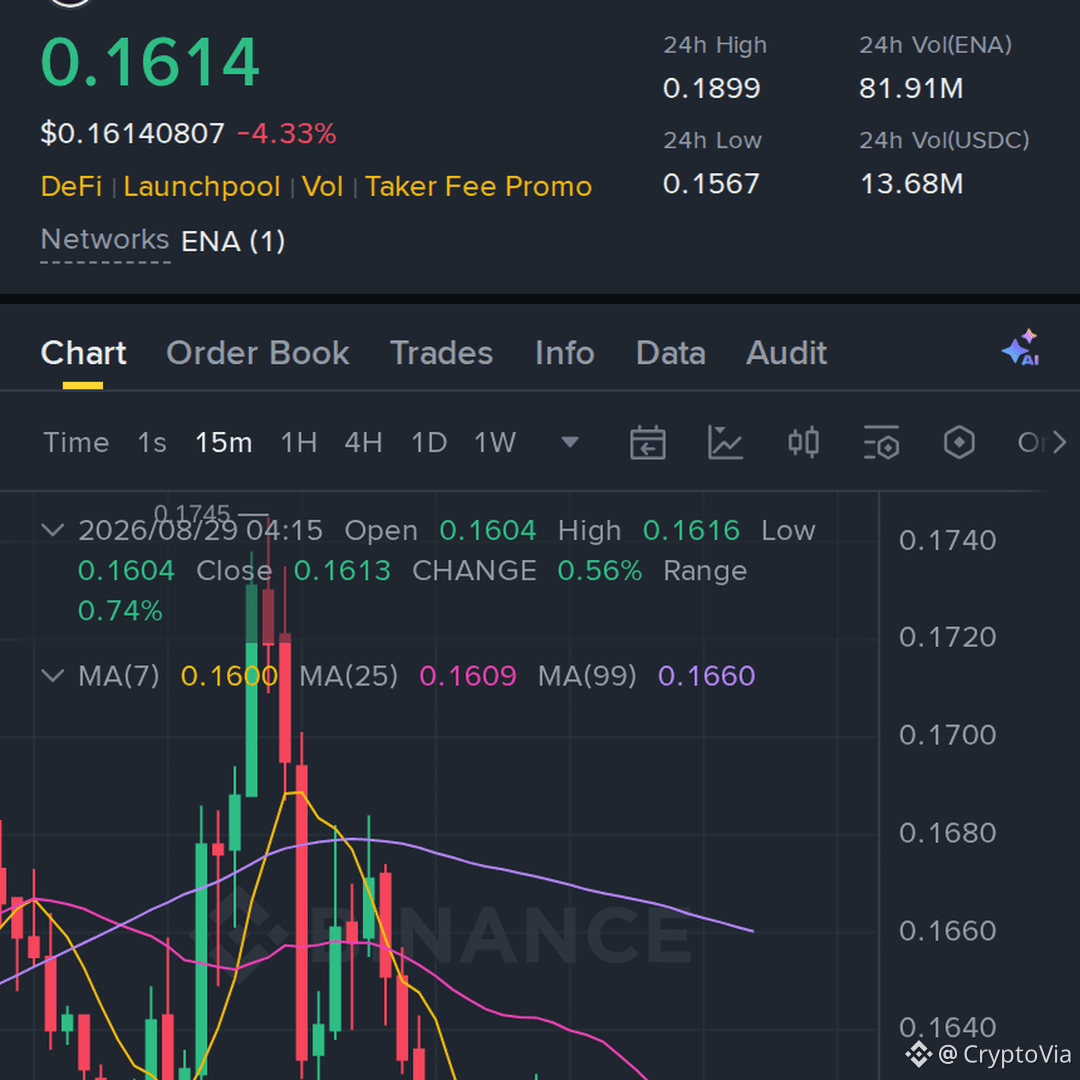Open the Info tab
Viewport: 1080px width, 1080px height.
(x=565, y=353)
